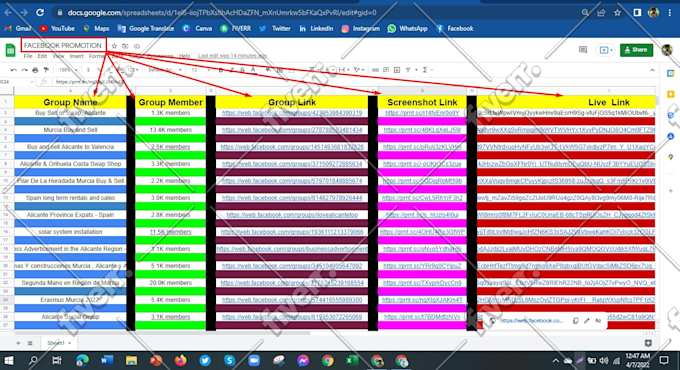680x370 pixels.
Task: Select the 'Group Member' header cell
Action: click(170, 102)
